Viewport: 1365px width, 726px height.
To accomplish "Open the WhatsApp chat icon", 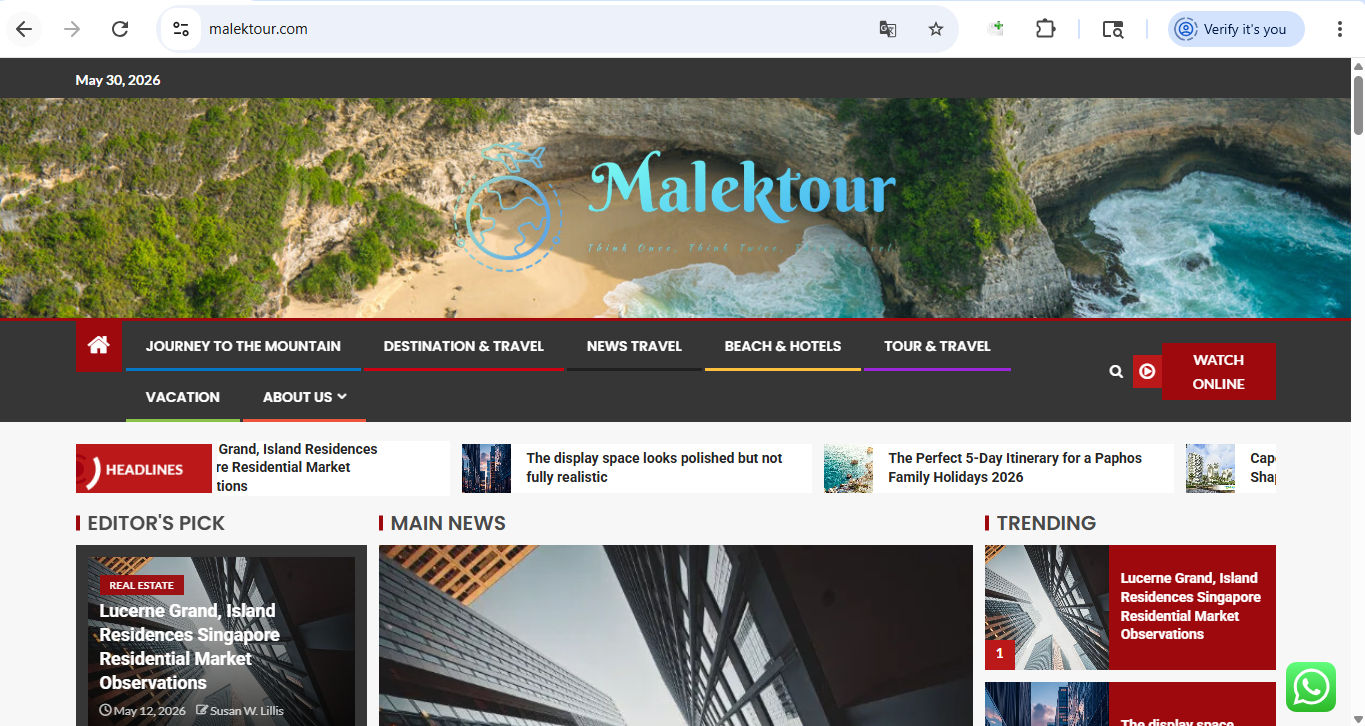I will pos(1311,688).
